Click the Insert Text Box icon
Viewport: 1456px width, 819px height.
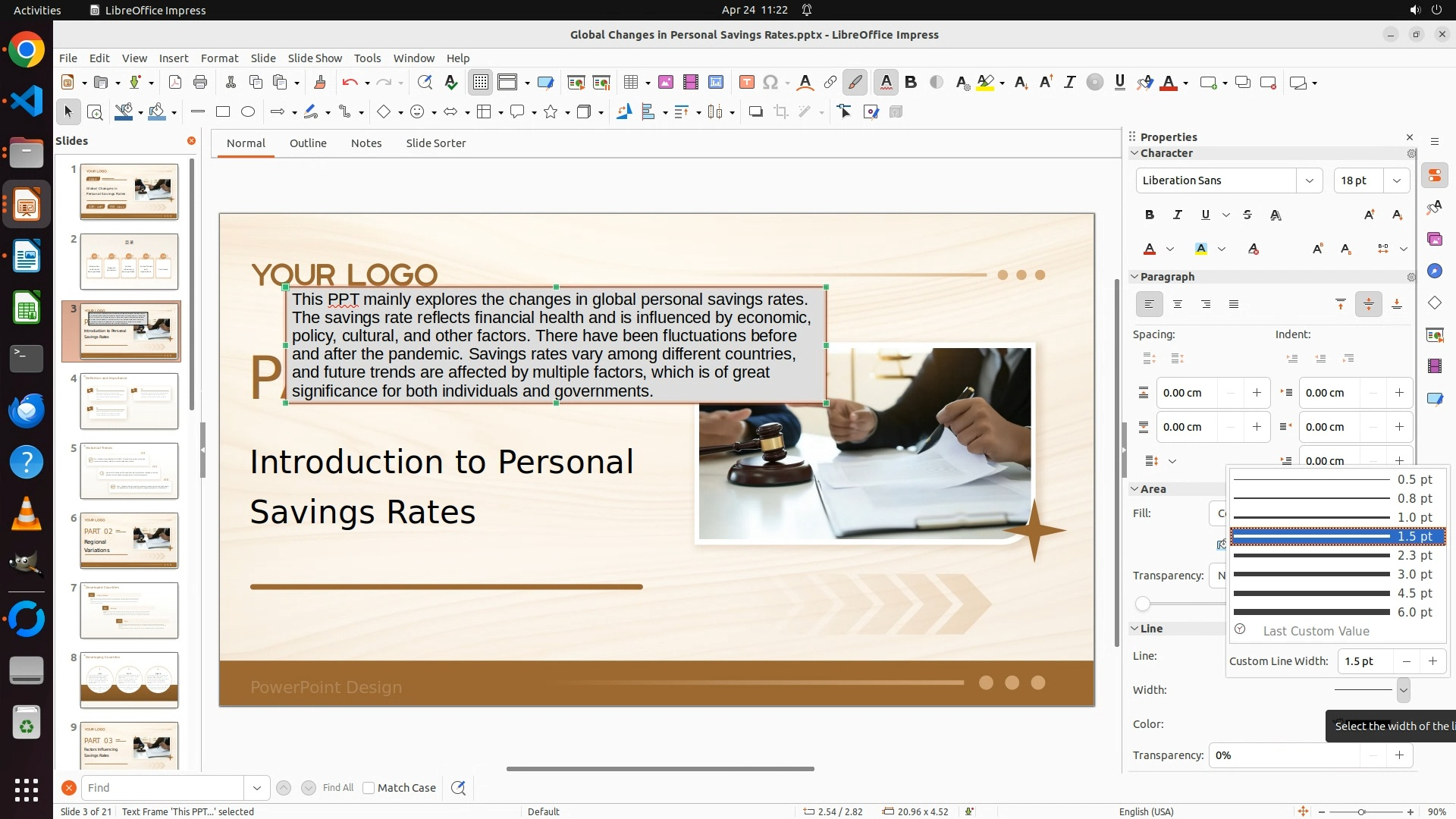(746, 83)
